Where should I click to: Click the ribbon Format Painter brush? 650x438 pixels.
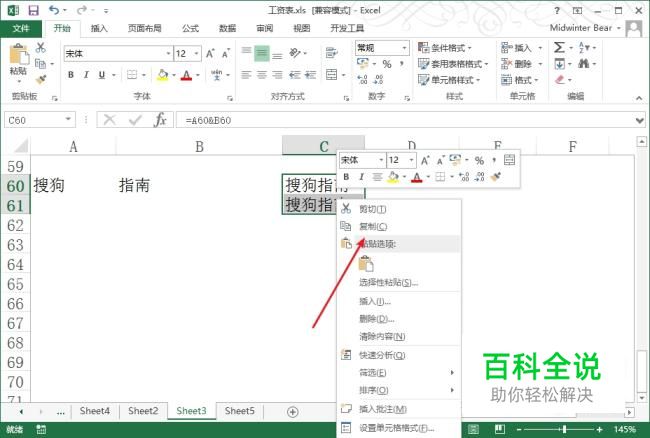click(41, 79)
